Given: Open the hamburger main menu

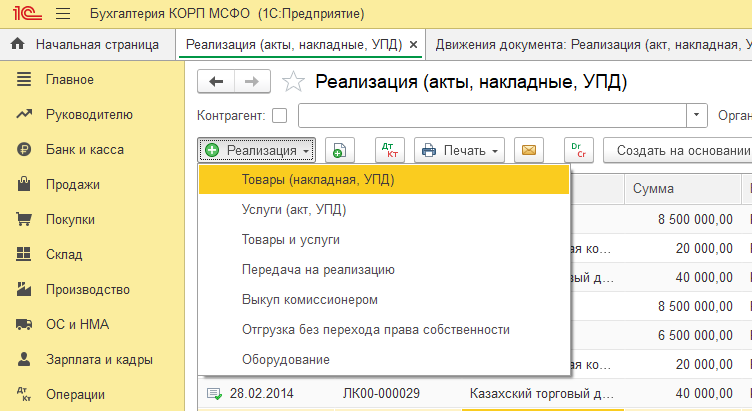Looking at the screenshot, I should pos(63,13).
